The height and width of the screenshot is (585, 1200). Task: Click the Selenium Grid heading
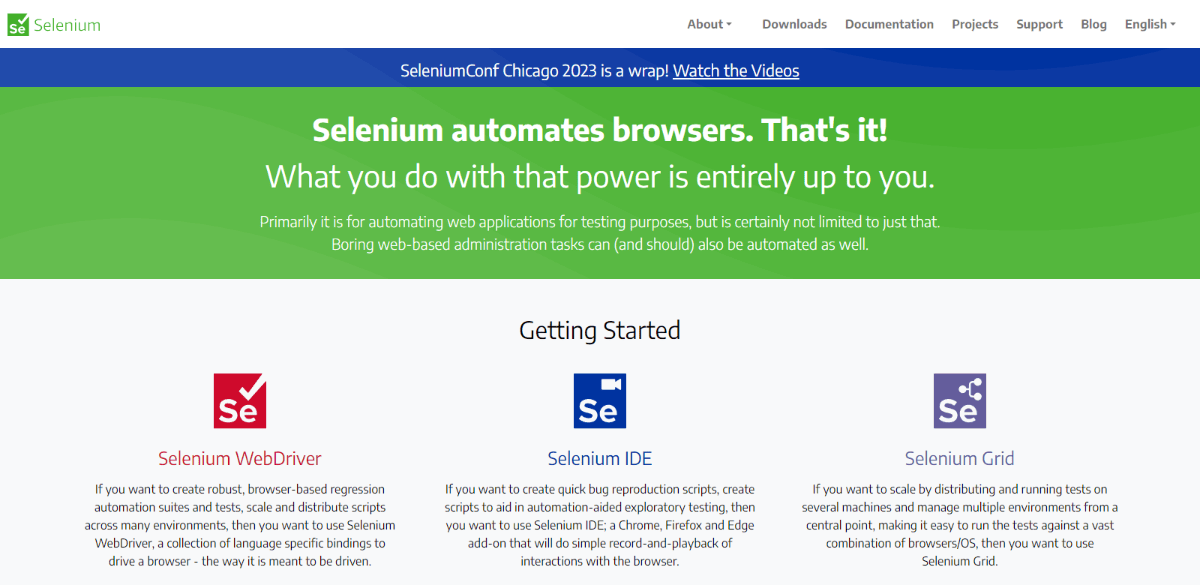(x=959, y=459)
